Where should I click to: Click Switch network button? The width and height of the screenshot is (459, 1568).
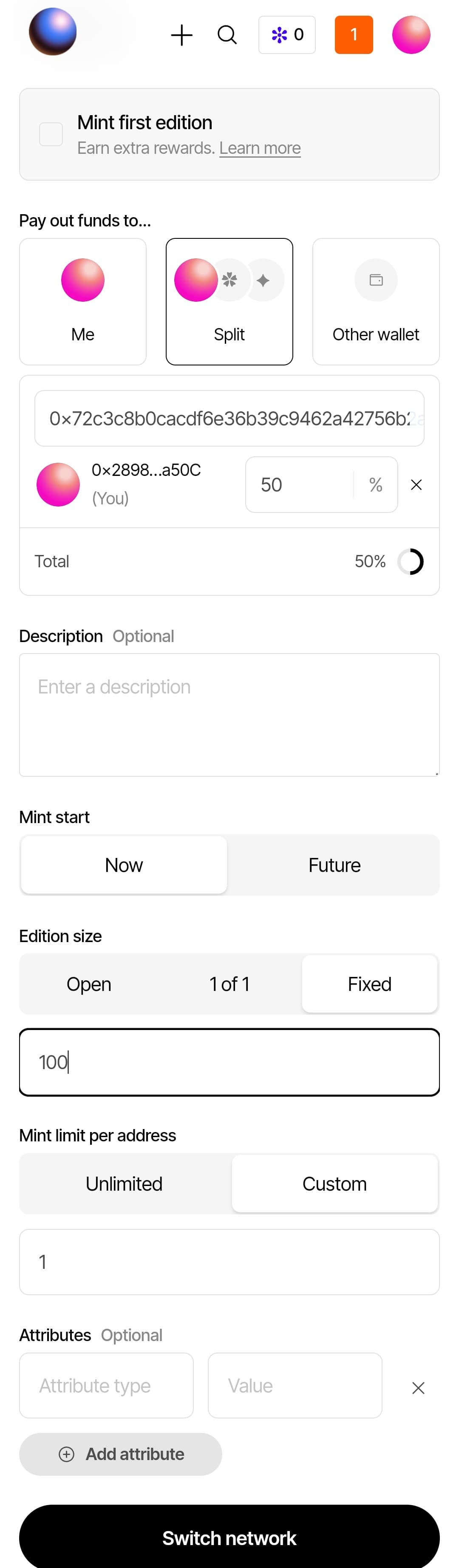coord(229,1537)
